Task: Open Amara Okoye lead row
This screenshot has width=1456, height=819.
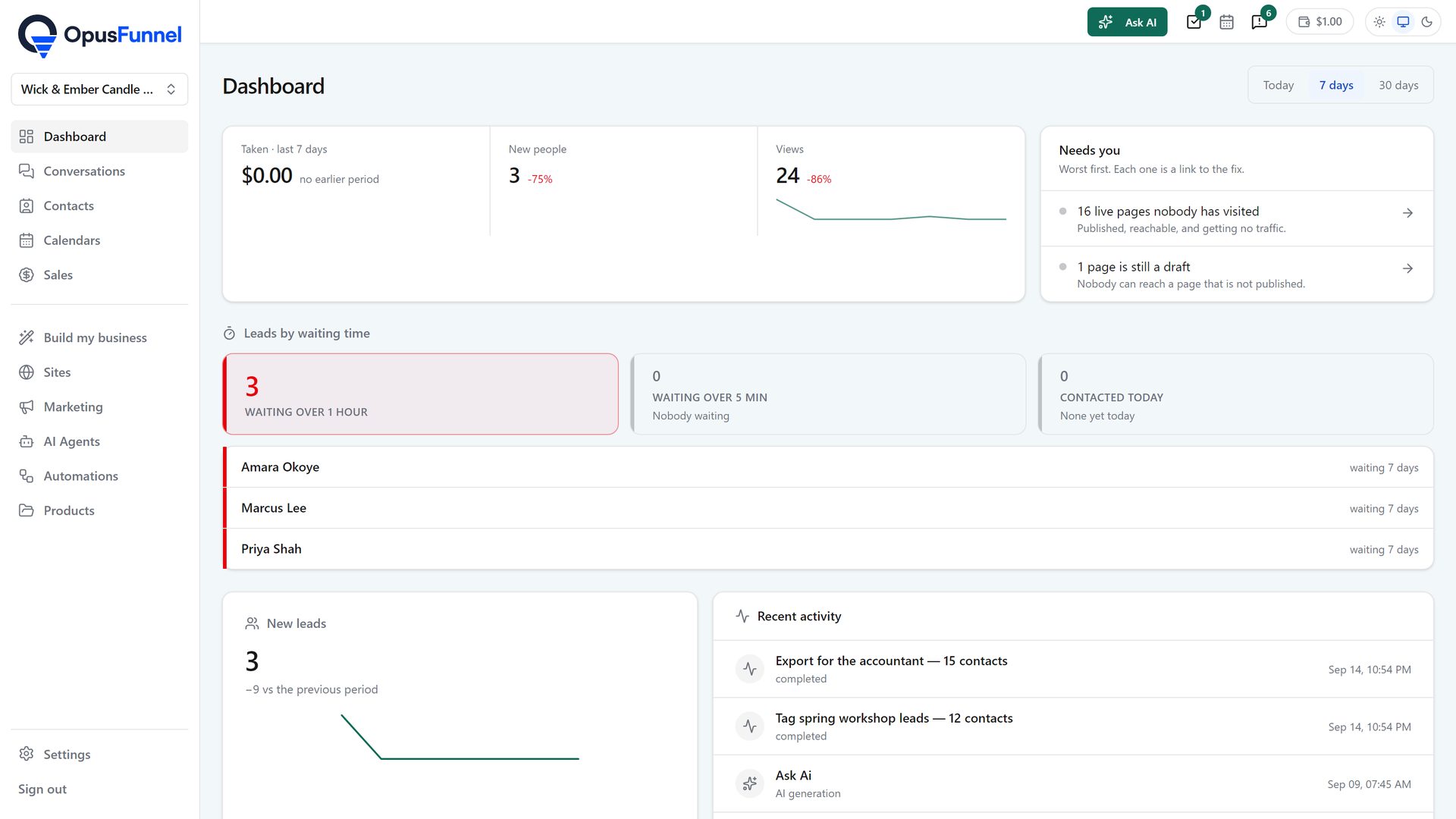Action: coord(828,467)
